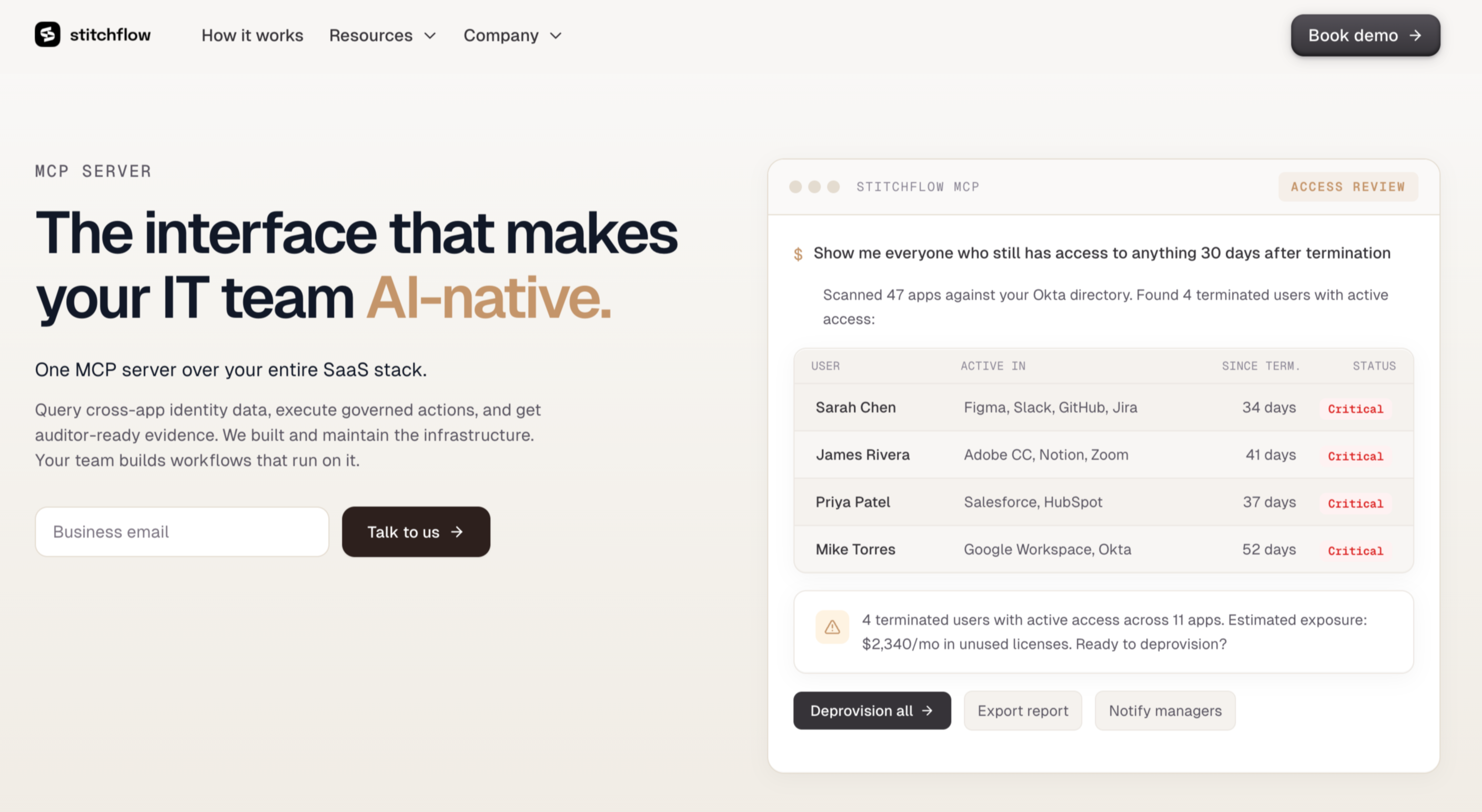
Task: Select the Mike Torres row name
Action: (x=855, y=549)
